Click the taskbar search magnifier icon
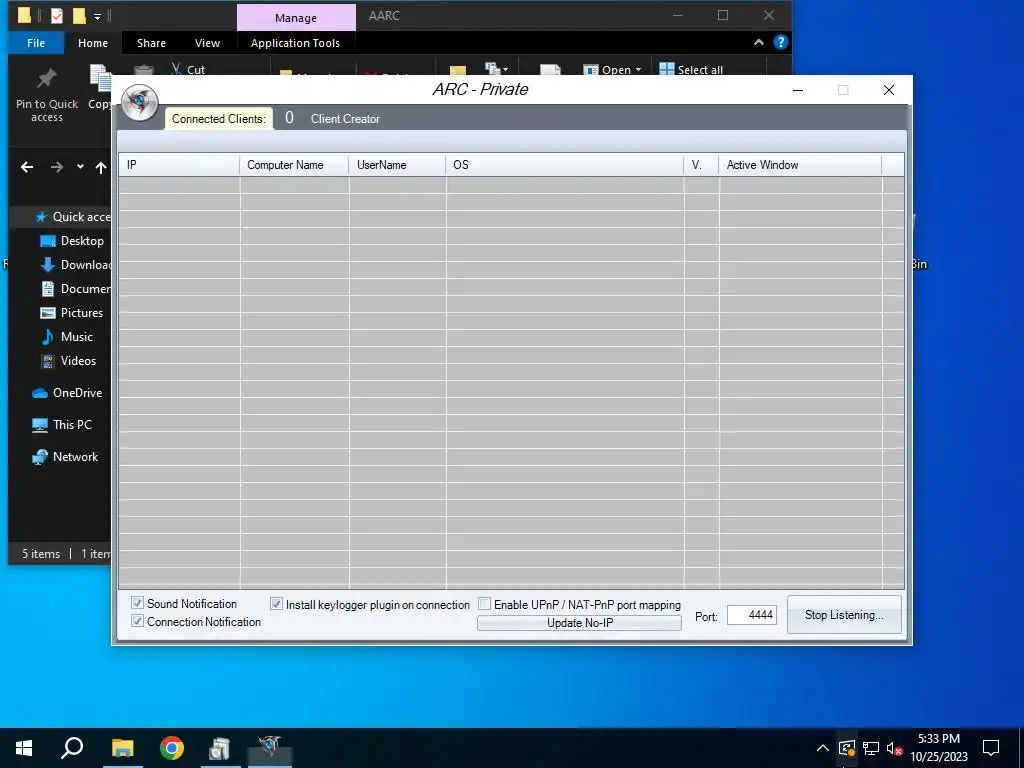The width and height of the screenshot is (1024, 768). tap(72, 748)
